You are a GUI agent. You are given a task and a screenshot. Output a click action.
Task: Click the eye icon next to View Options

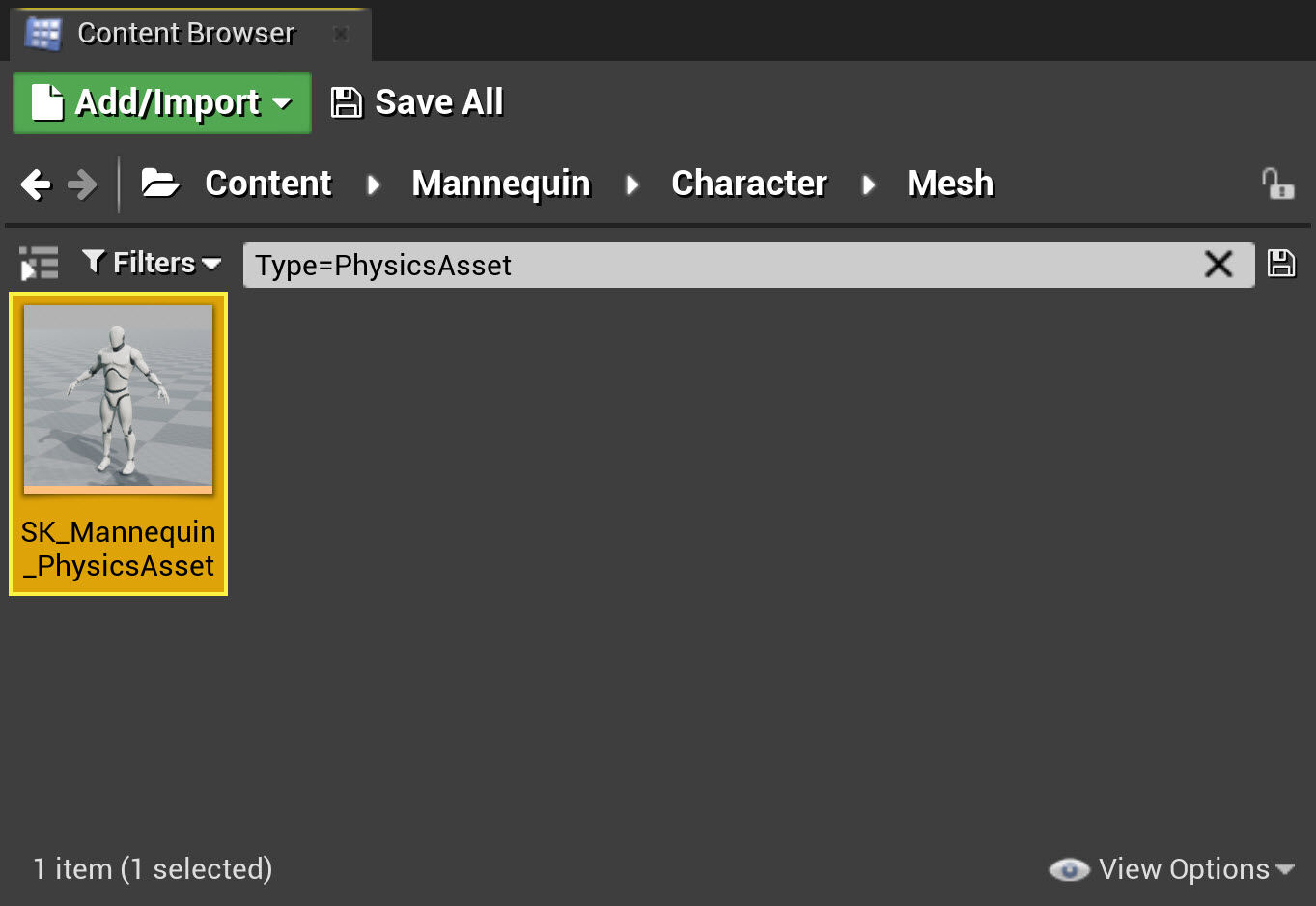tap(1068, 869)
